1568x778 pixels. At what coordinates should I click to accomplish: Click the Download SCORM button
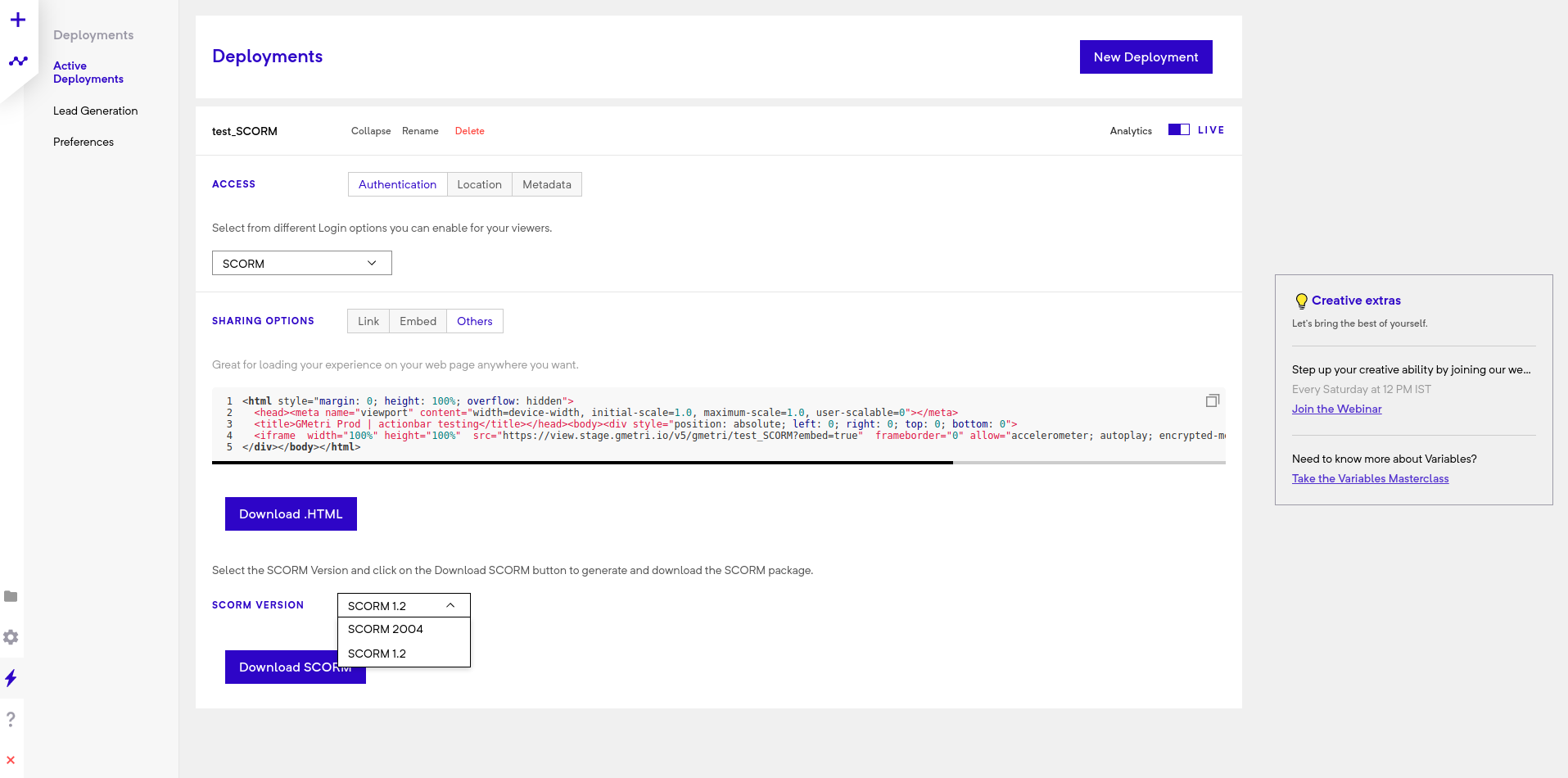pos(295,667)
